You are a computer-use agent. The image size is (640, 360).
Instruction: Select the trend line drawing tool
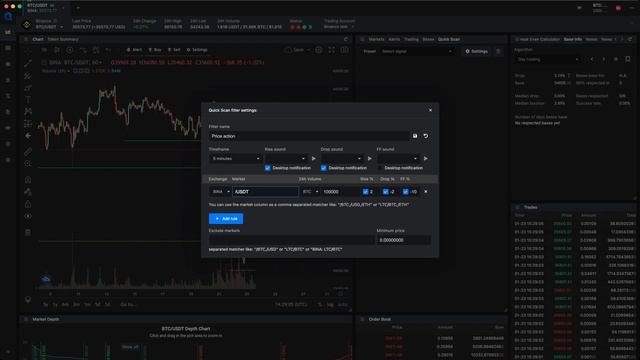pyautogui.click(x=28, y=63)
